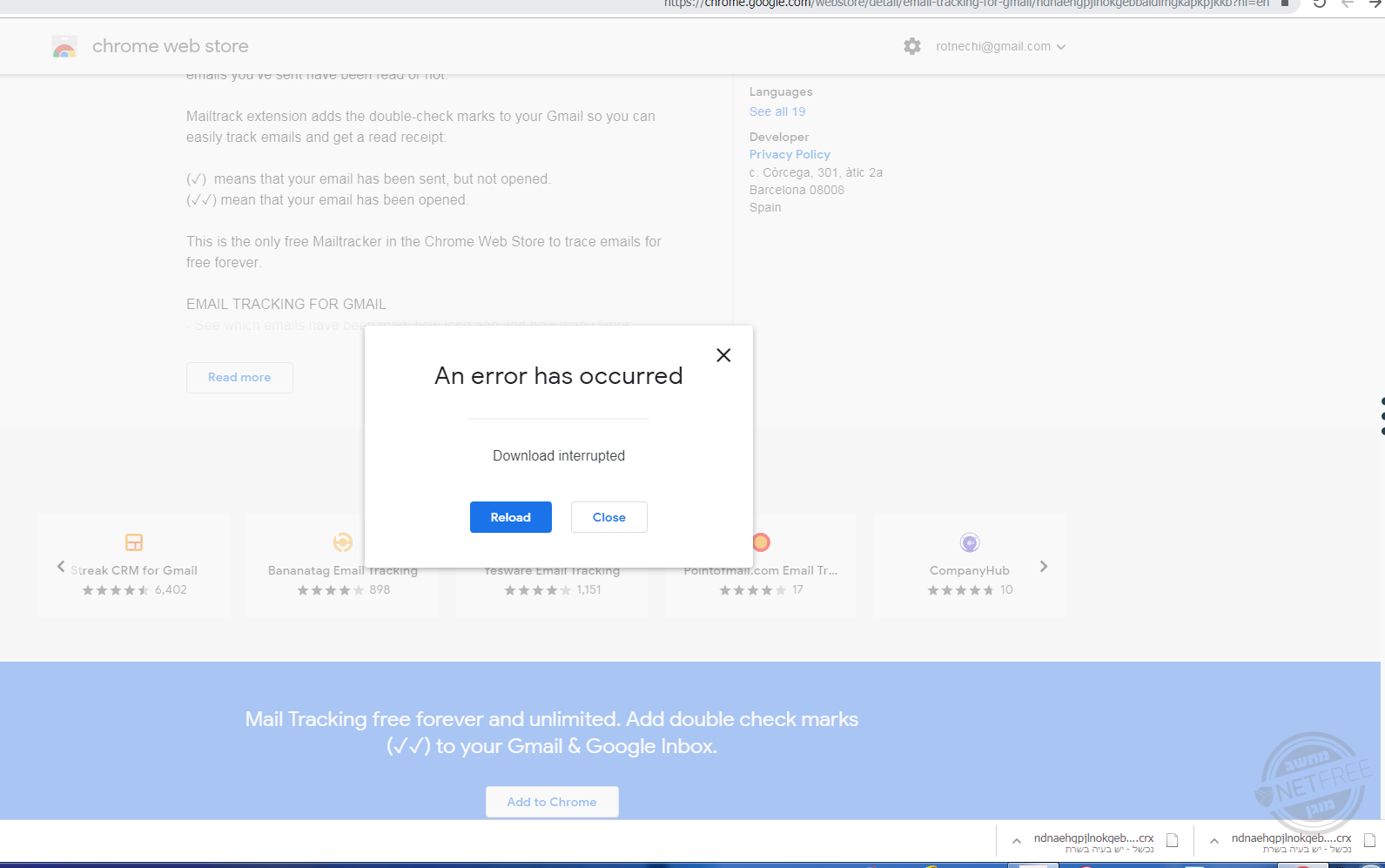The height and width of the screenshot is (868, 1385).
Task: Open options chevron of the left .crx download
Action: 1017,841
